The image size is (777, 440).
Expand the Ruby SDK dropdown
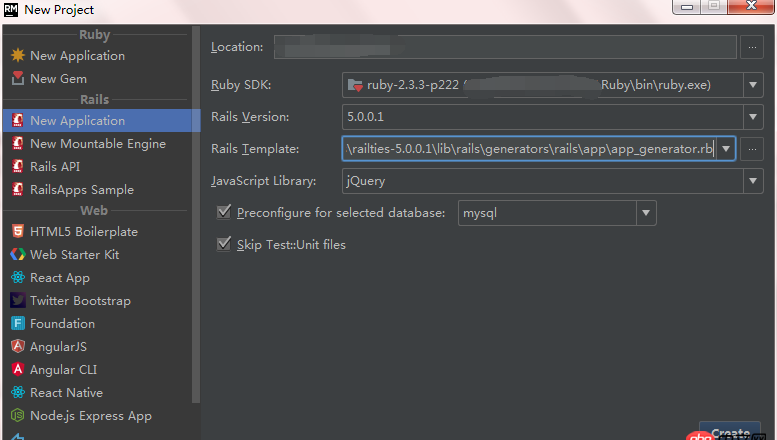coord(753,86)
